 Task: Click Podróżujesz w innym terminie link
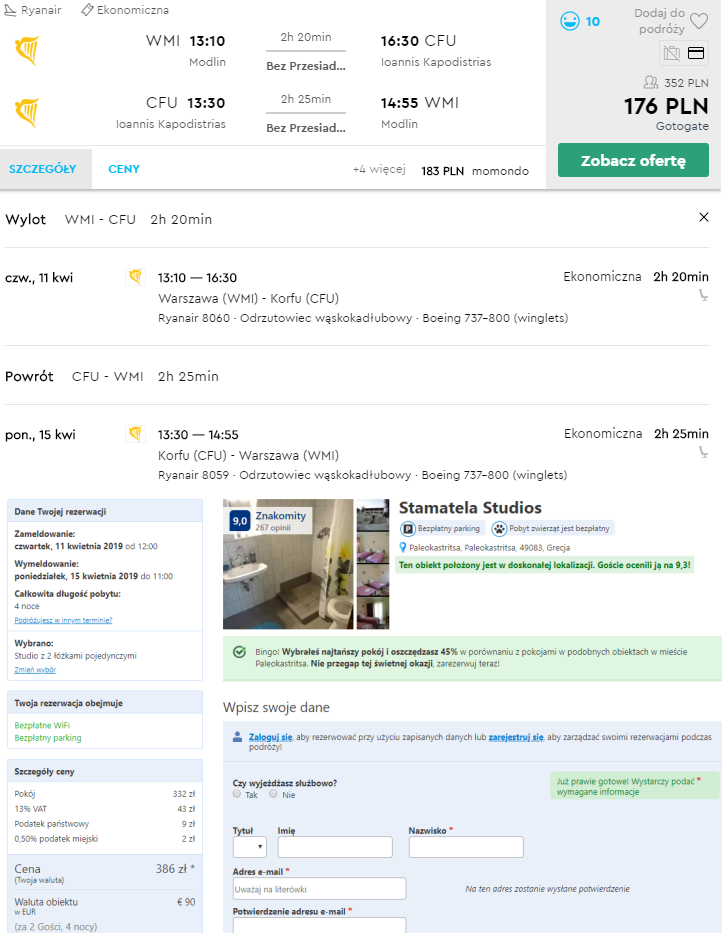tap(63, 620)
